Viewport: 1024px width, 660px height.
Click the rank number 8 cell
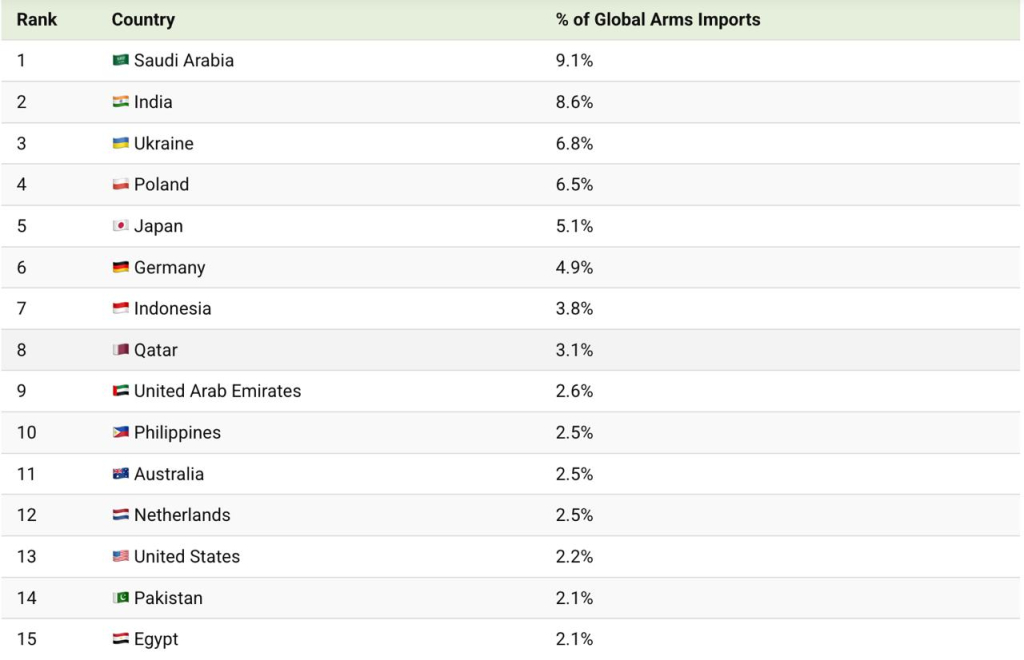click(22, 350)
